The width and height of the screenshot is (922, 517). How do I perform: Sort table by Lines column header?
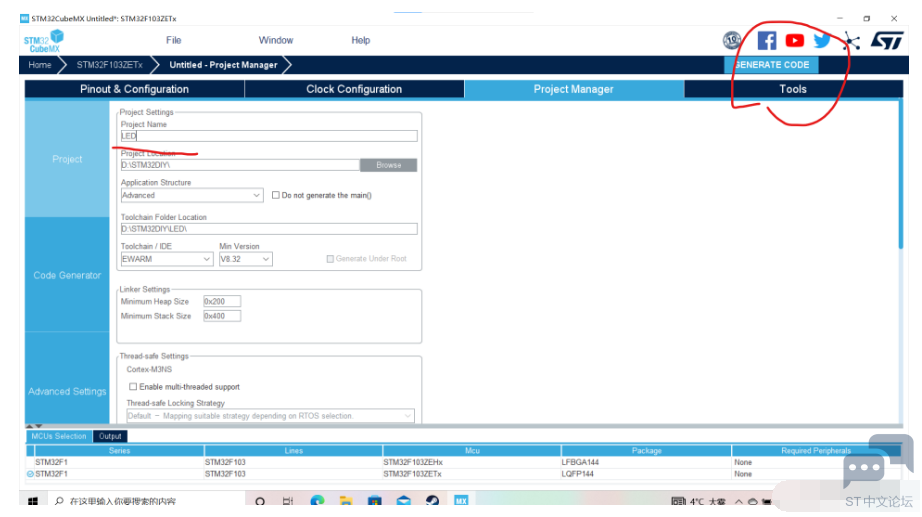pyautogui.click(x=293, y=451)
